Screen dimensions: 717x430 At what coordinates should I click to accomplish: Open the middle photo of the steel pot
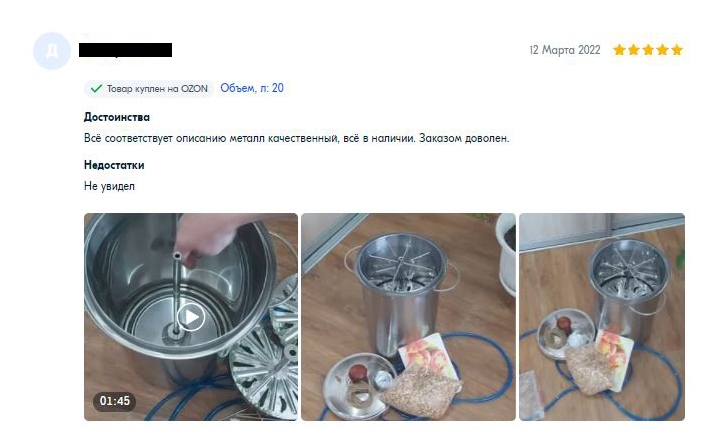click(x=408, y=317)
